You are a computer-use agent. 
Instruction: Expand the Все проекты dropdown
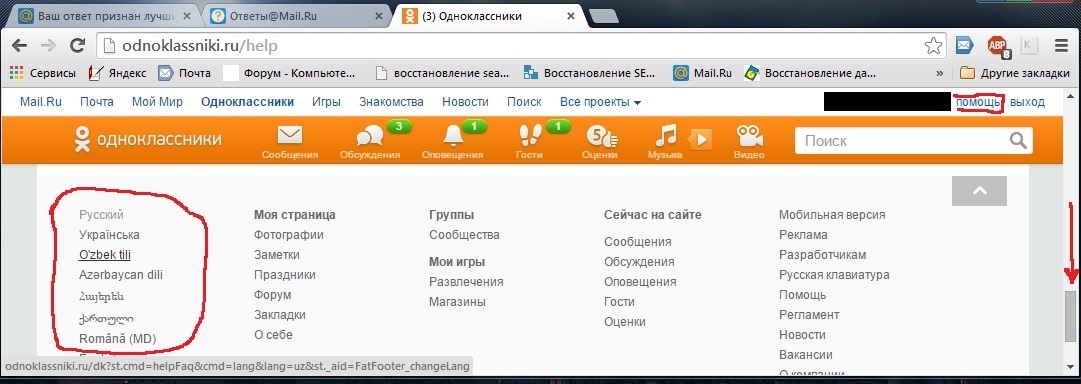pos(600,102)
